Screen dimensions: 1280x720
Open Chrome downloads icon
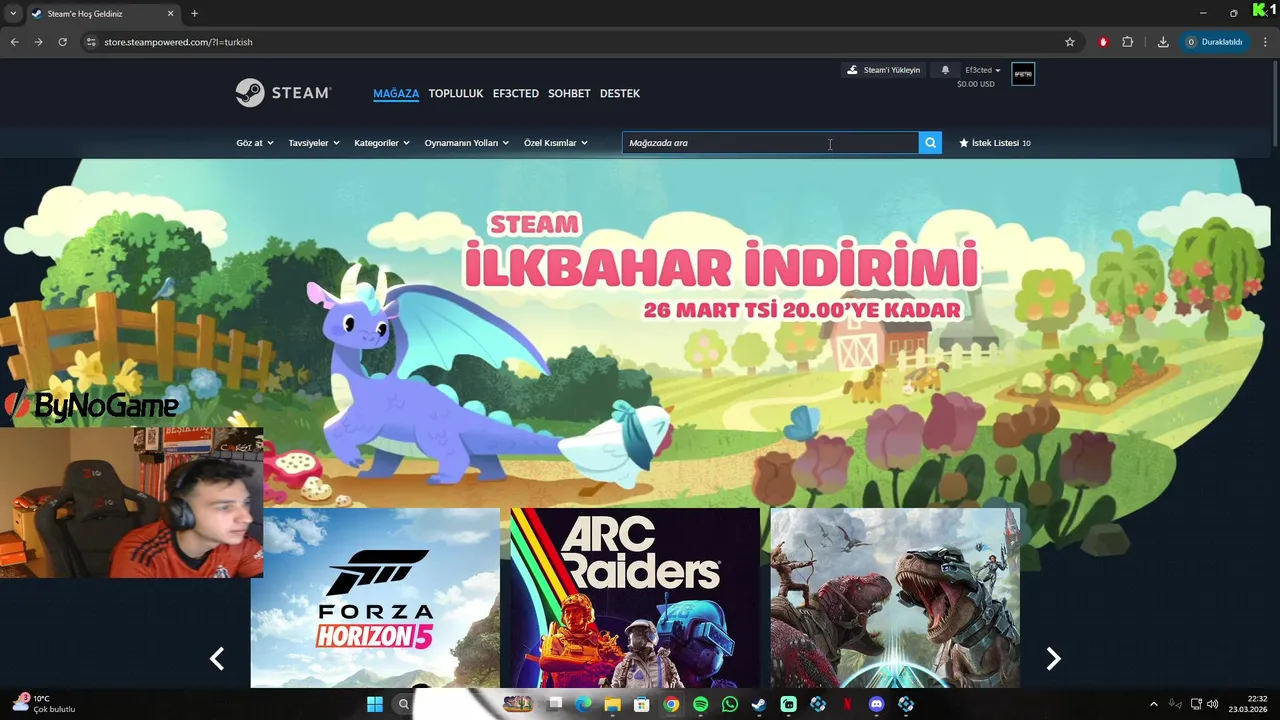[x=1163, y=42]
